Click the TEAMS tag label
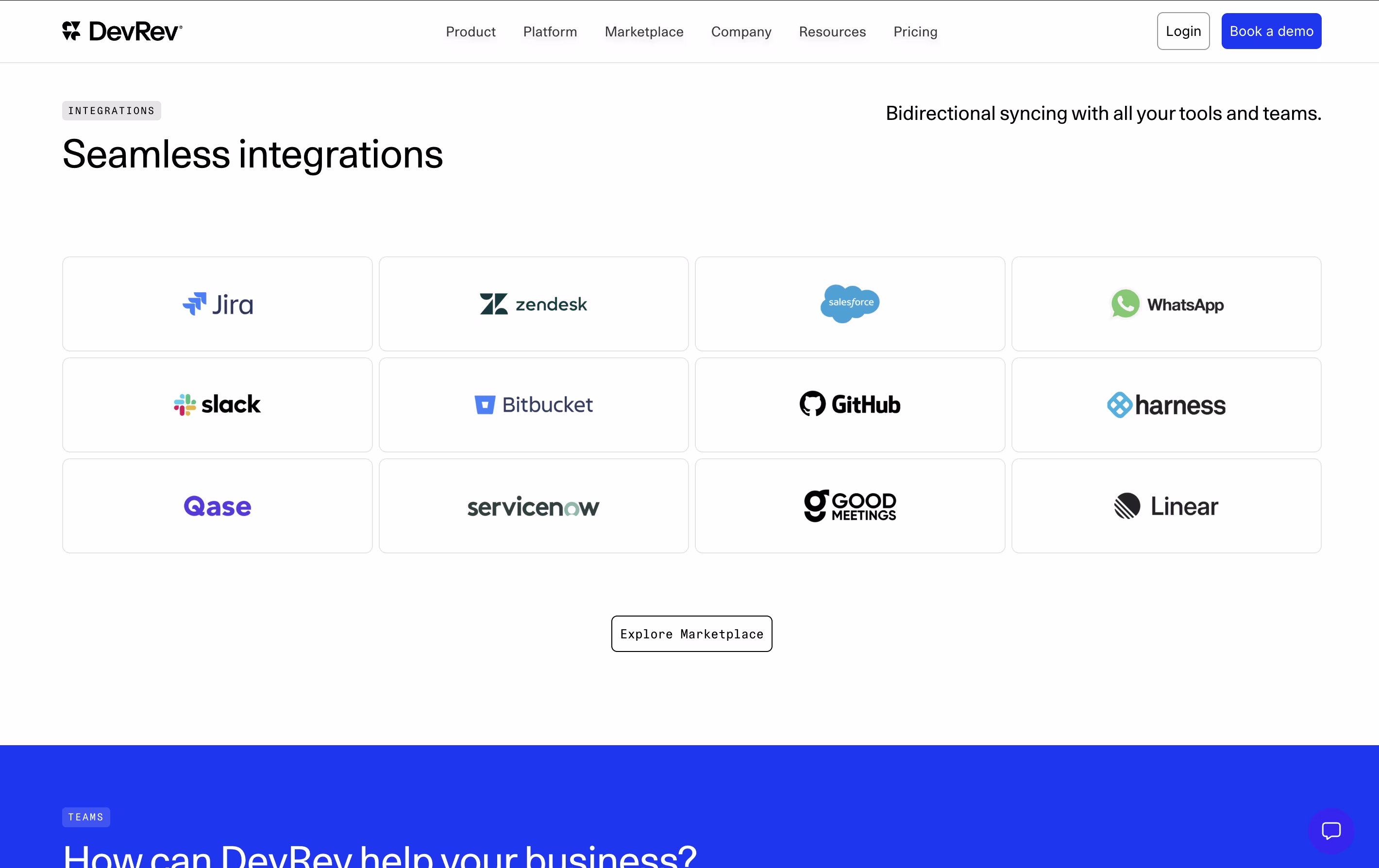1379x868 pixels. 86,817
